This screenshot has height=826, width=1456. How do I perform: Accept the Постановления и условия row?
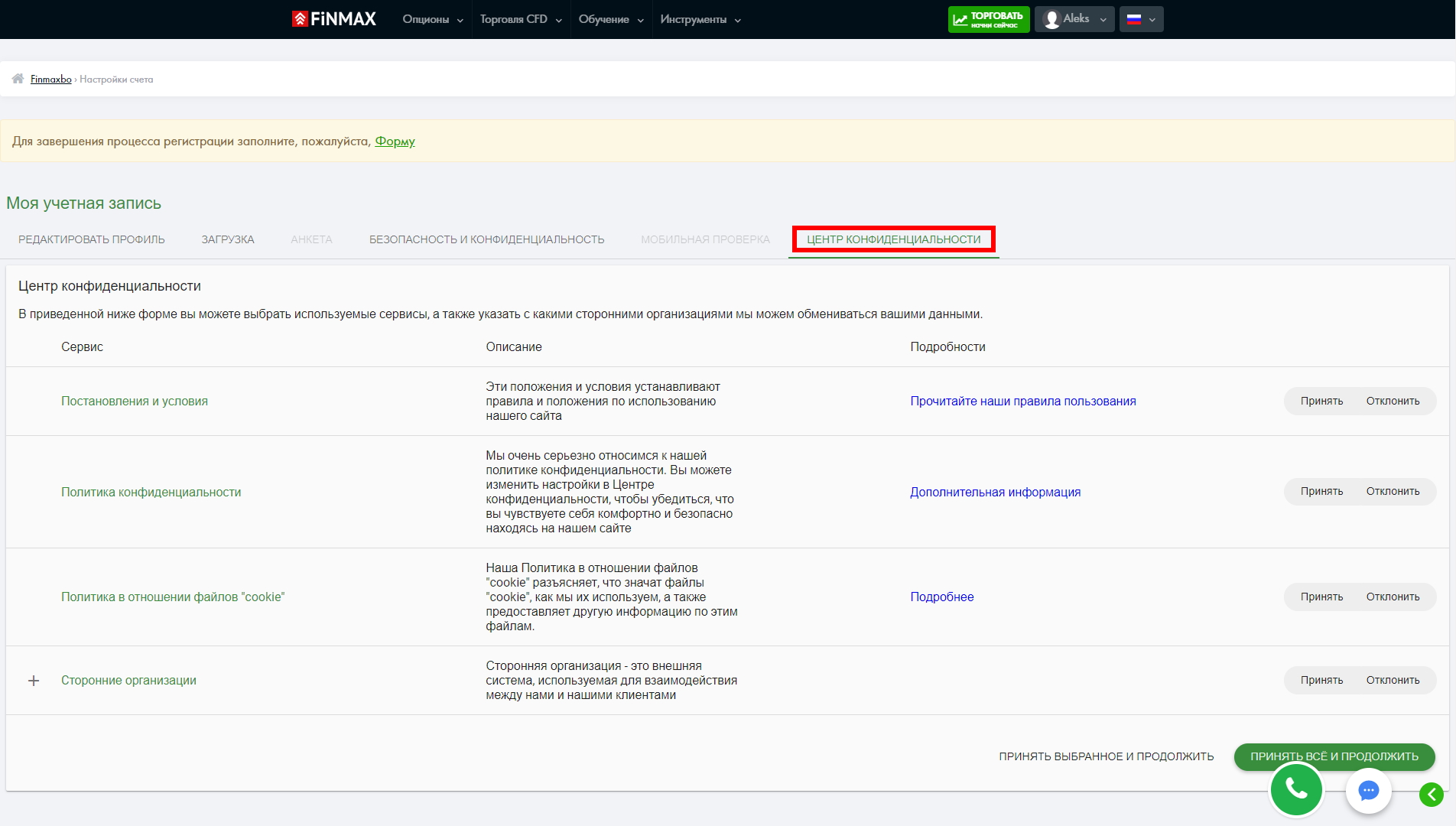point(1321,401)
